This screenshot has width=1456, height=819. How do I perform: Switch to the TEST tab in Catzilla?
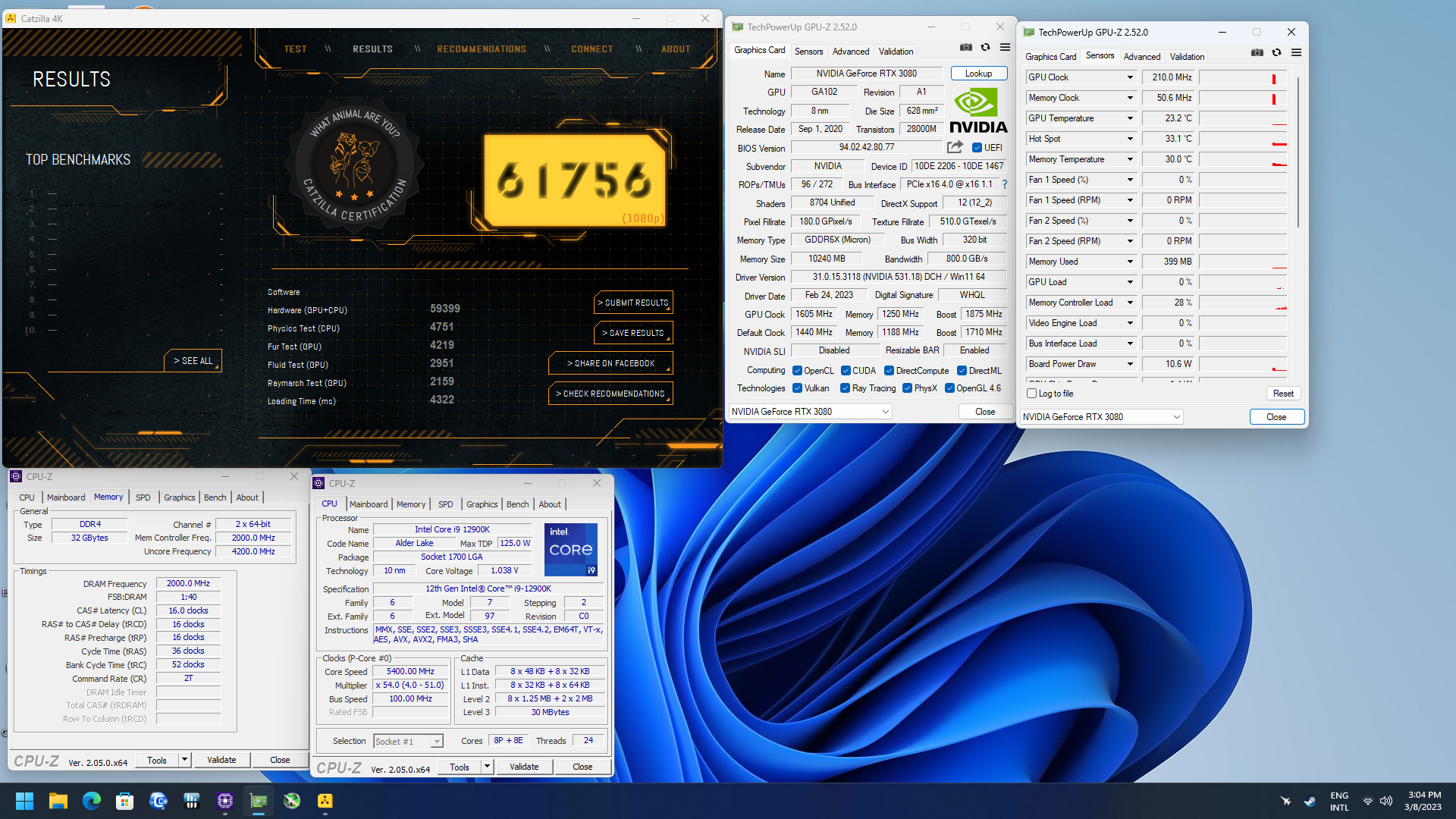(x=296, y=49)
